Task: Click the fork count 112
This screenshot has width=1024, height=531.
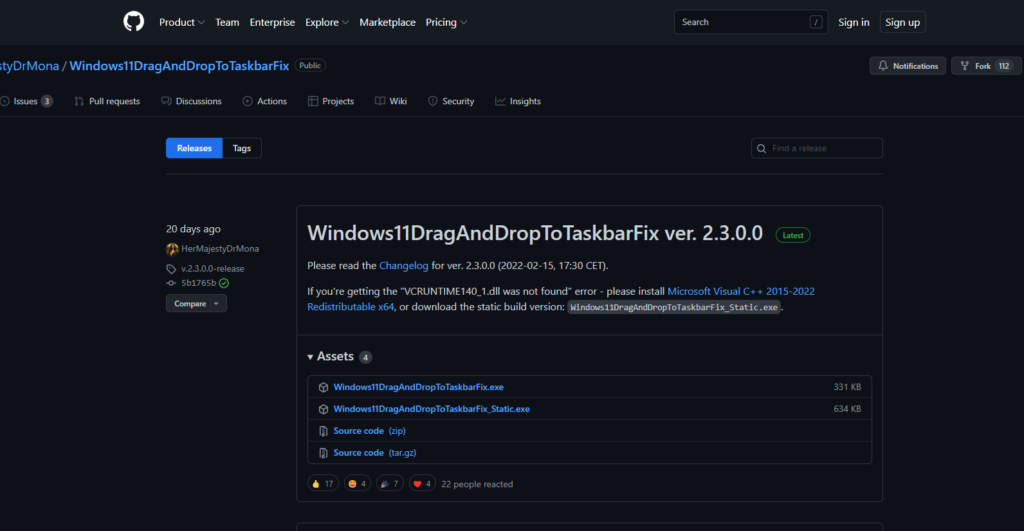Action: pos(1003,66)
